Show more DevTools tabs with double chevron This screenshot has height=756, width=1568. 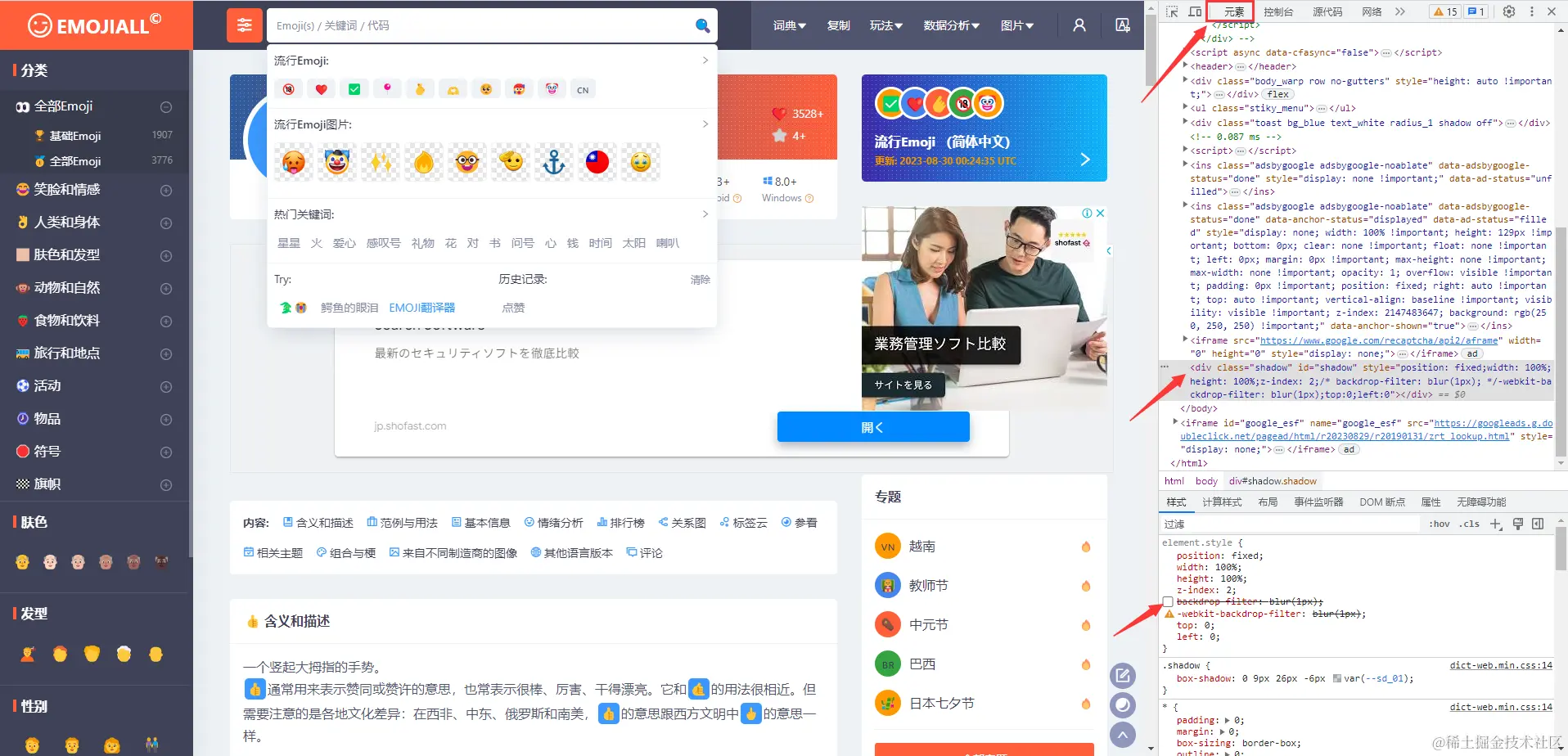click(x=1400, y=11)
